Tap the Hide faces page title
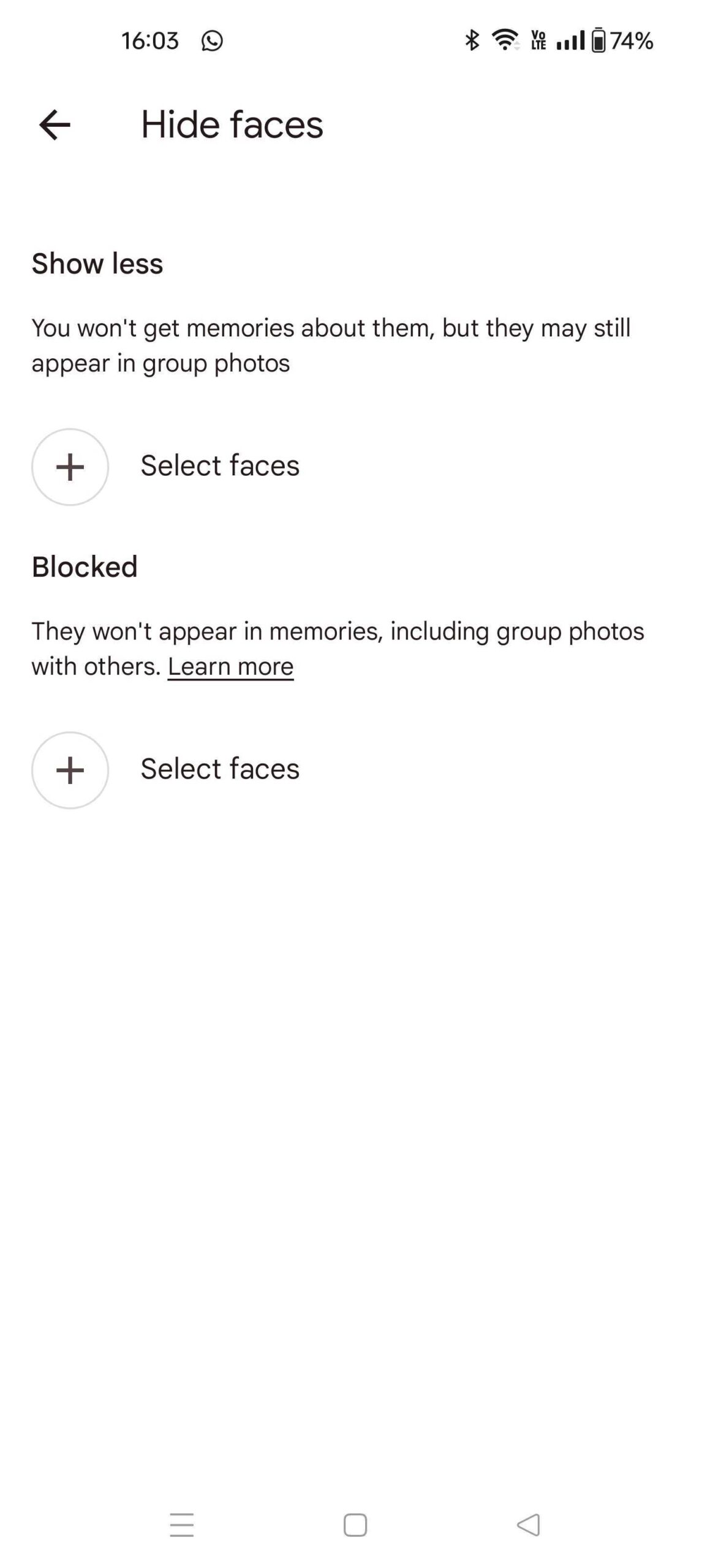702x1568 pixels. [x=232, y=125]
